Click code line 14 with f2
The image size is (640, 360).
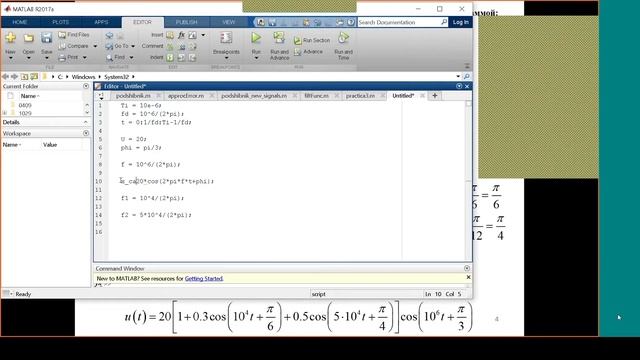pos(156,215)
